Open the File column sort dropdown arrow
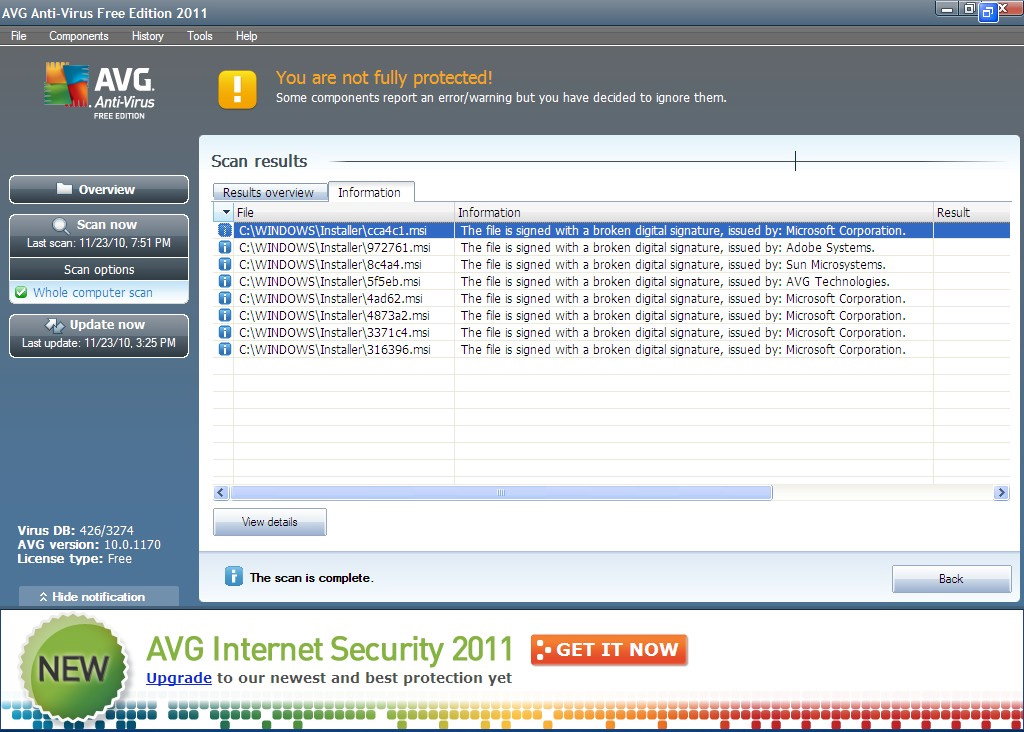The width and height of the screenshot is (1024, 732). tap(226, 212)
